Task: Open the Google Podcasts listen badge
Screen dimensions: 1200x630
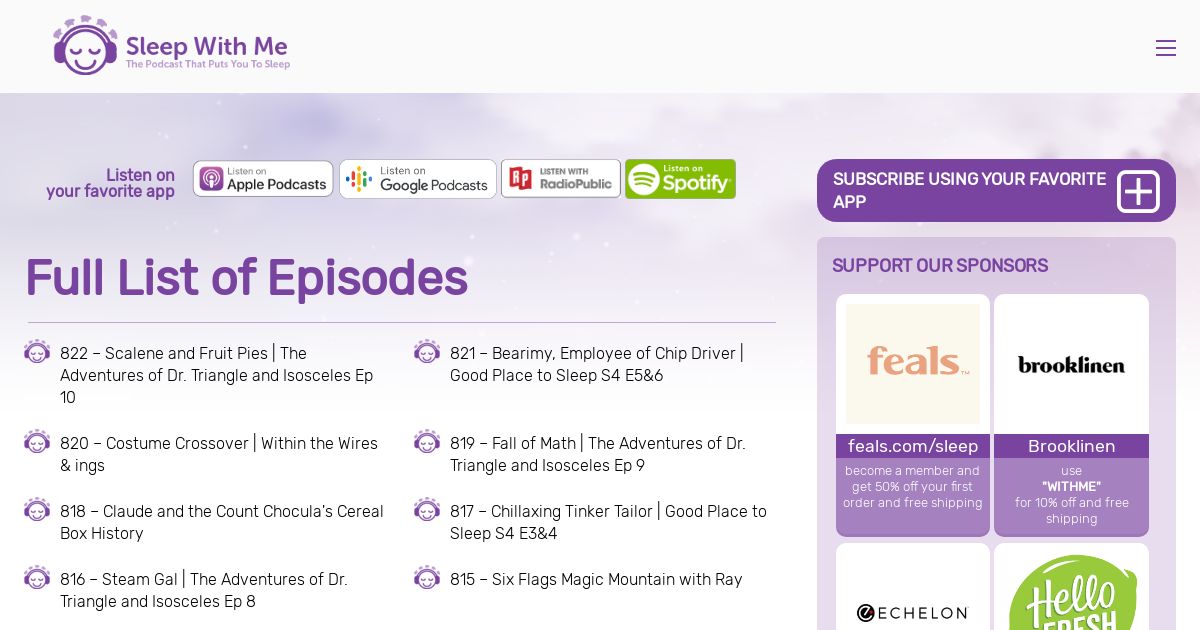Action: coord(418,179)
